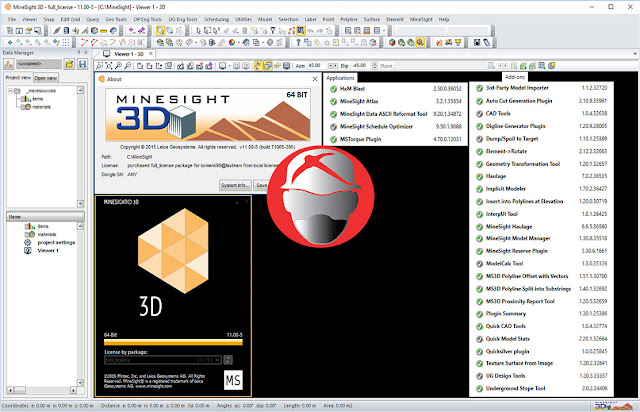
Task: Click the highlighted grid icon beside the undo arrow
Action: [x=301, y=31]
